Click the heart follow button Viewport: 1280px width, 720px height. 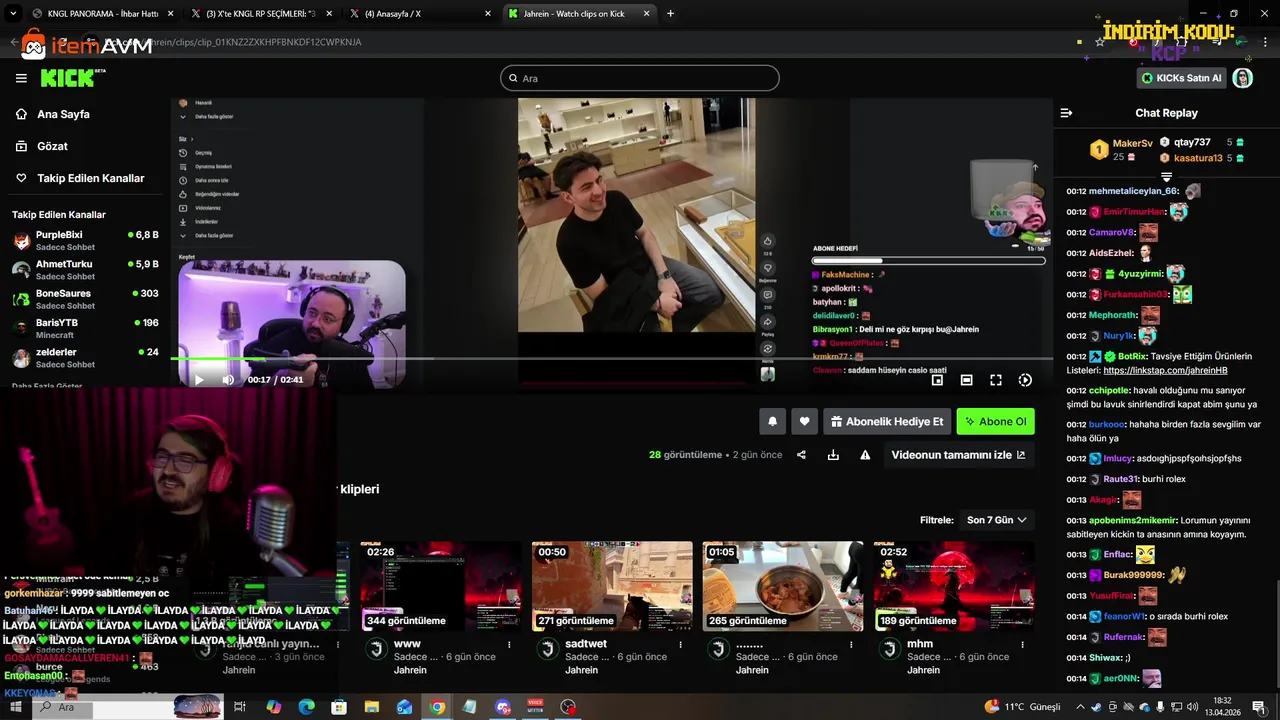click(804, 422)
